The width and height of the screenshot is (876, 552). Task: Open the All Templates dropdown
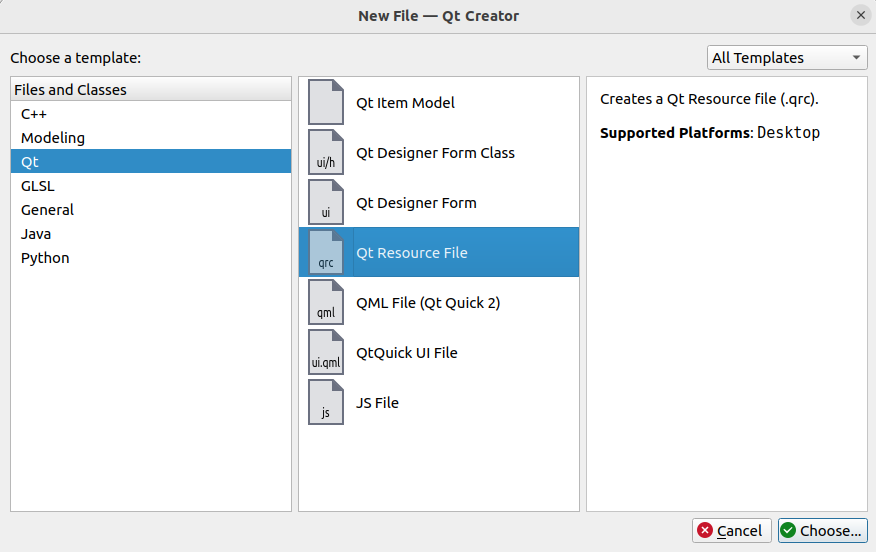coord(787,58)
